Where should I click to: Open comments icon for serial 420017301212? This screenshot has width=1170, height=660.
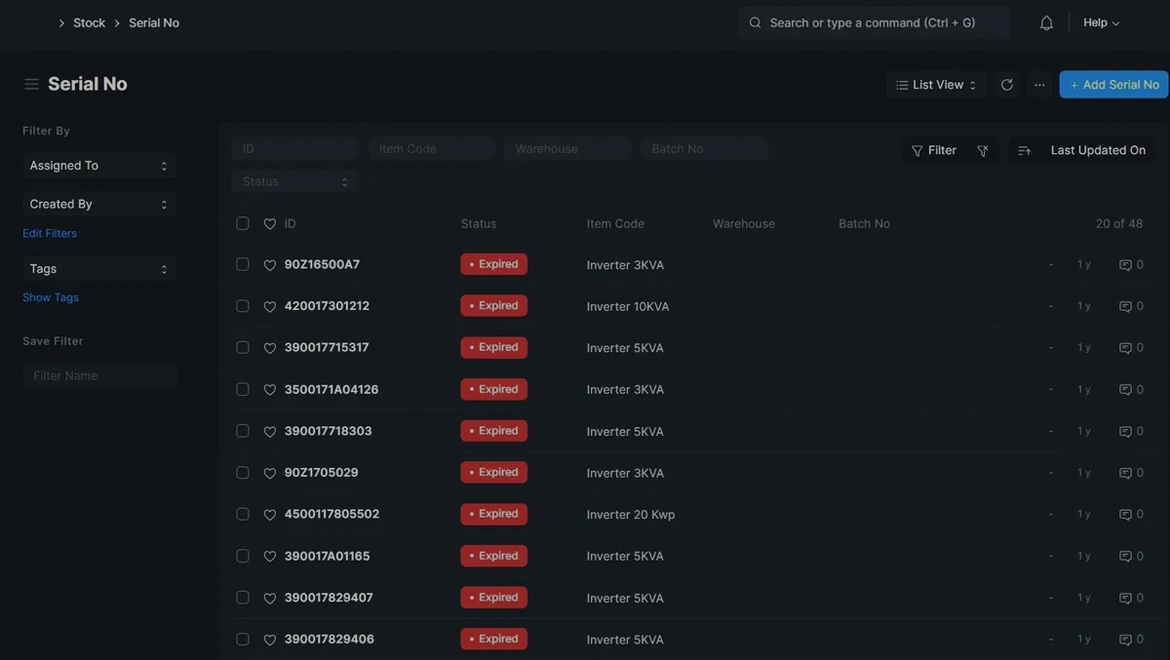click(x=1125, y=306)
